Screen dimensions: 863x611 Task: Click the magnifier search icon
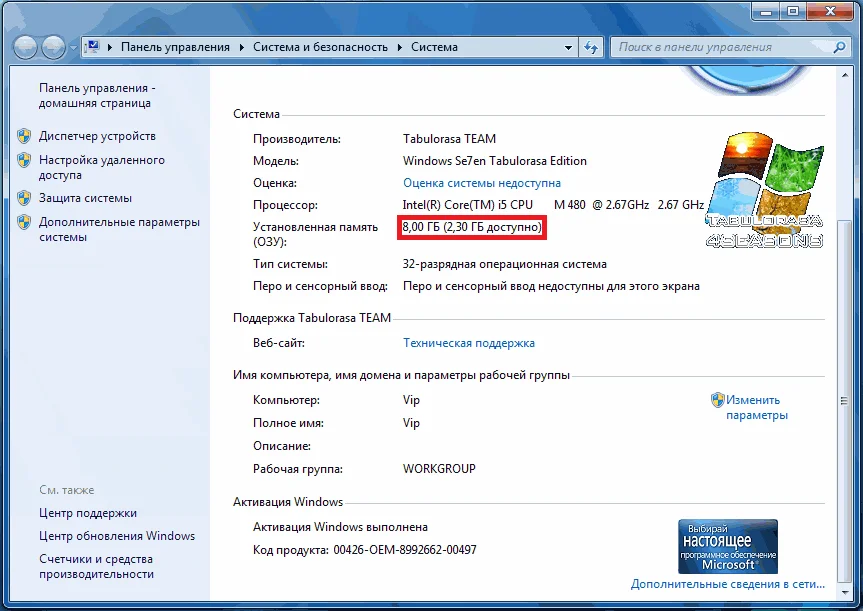click(x=839, y=47)
